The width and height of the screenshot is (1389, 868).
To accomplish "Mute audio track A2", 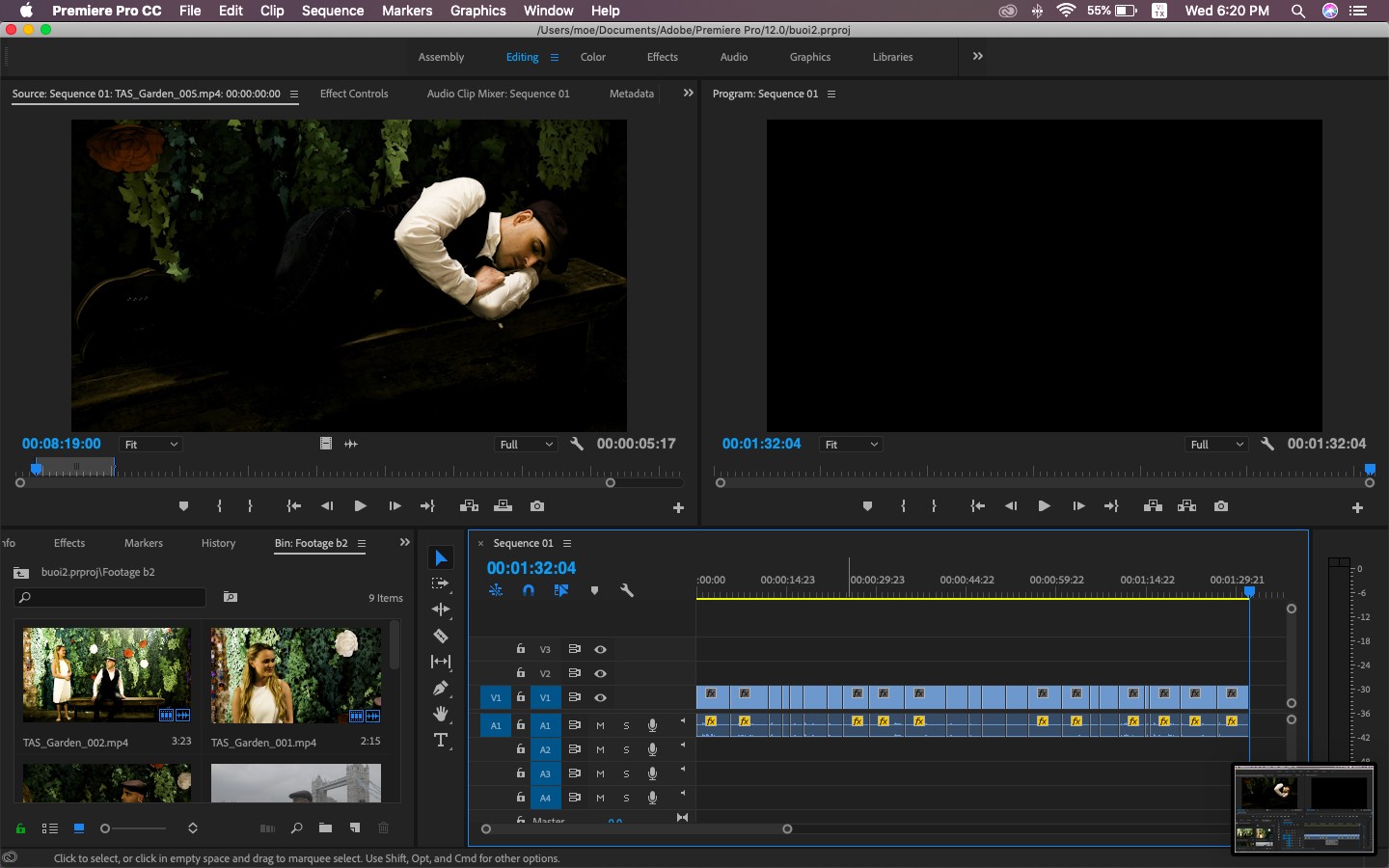I will 600,749.
